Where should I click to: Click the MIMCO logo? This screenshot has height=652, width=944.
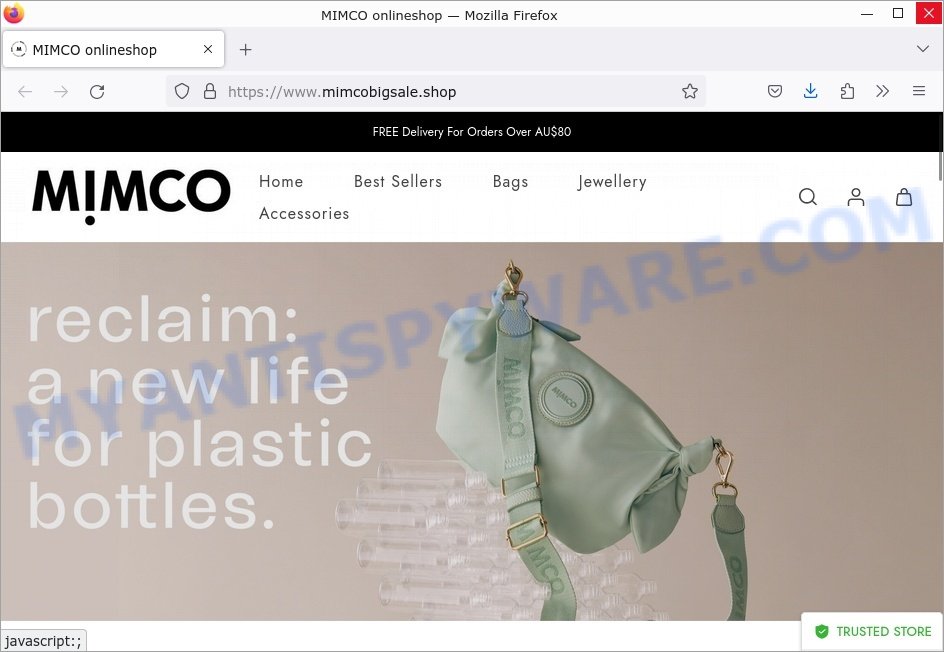click(131, 197)
